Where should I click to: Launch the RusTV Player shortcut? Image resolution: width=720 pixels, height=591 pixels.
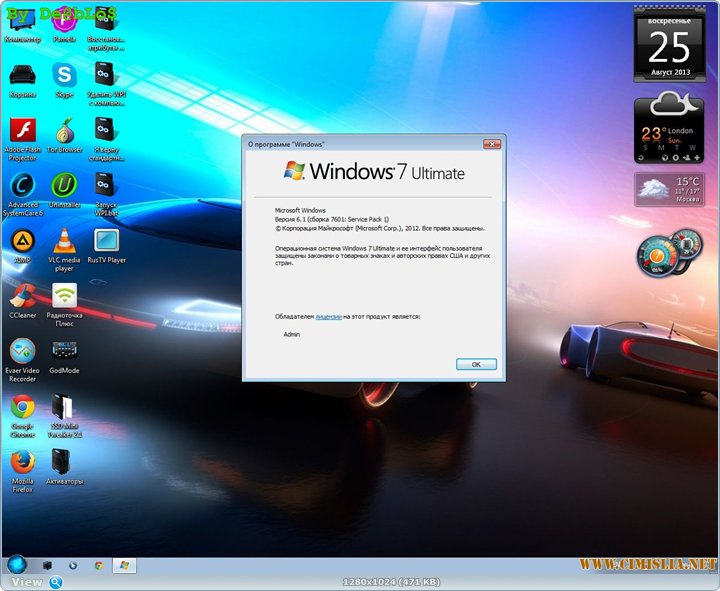click(x=106, y=241)
